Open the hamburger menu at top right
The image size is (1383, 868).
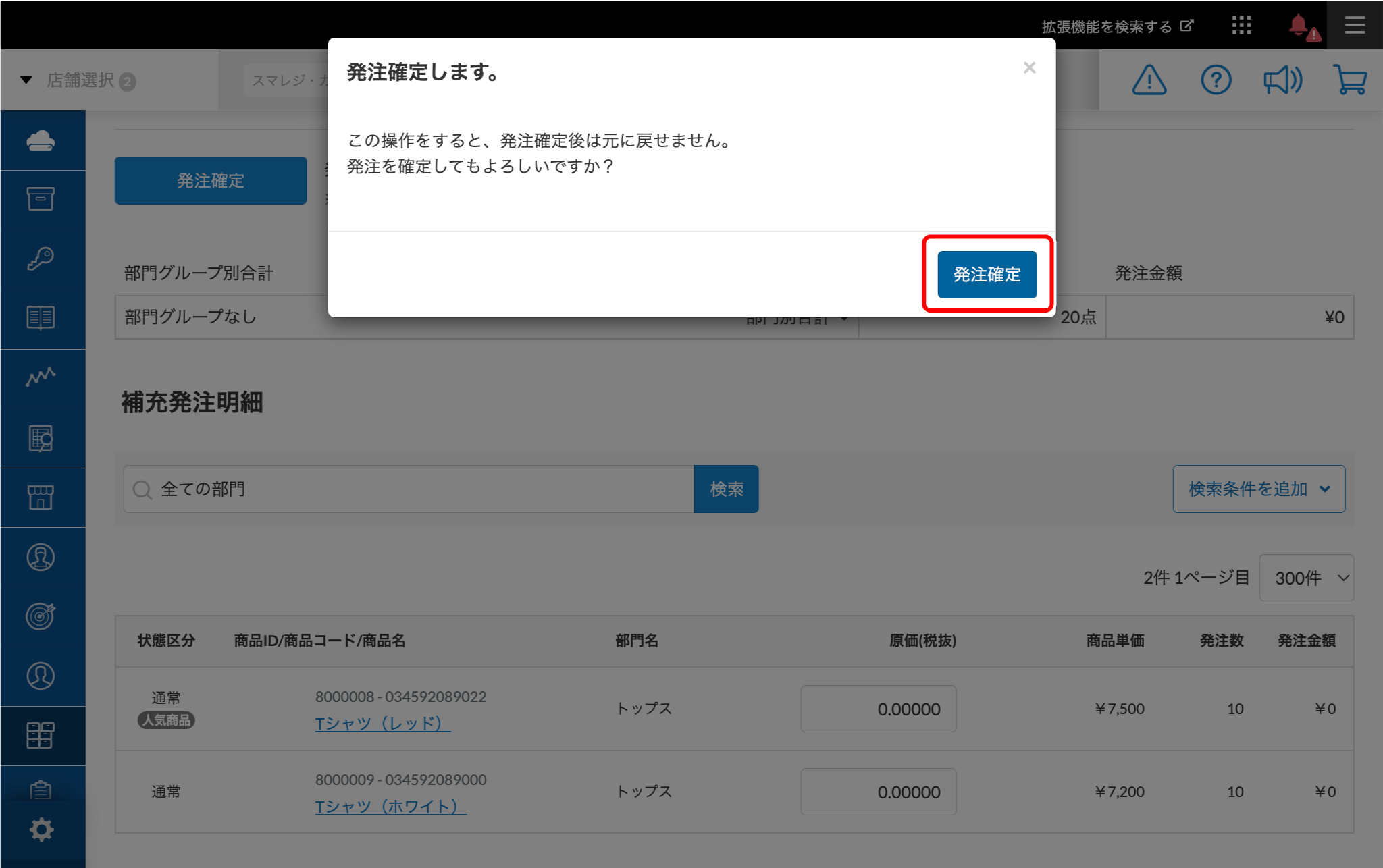1354,26
